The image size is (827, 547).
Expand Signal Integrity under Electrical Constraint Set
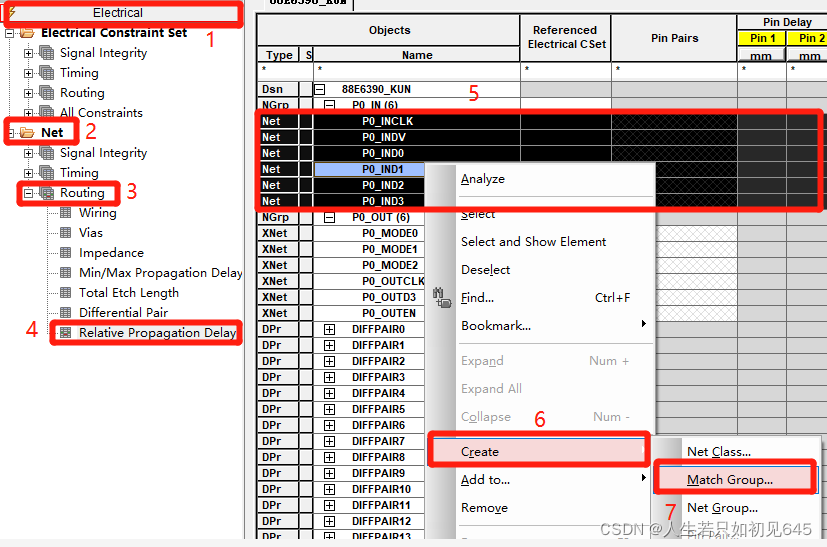pos(28,53)
